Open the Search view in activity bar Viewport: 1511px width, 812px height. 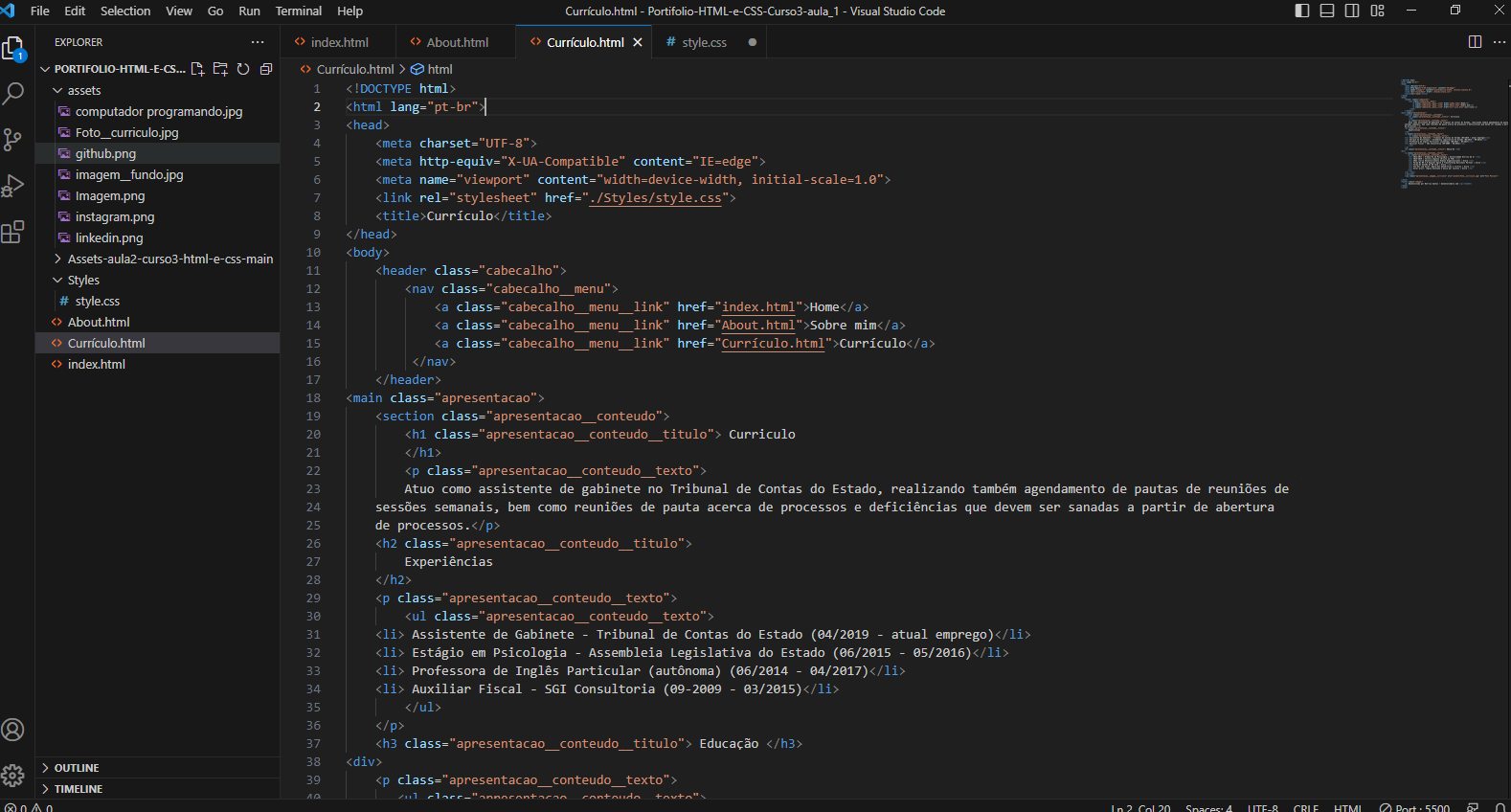coord(13,94)
